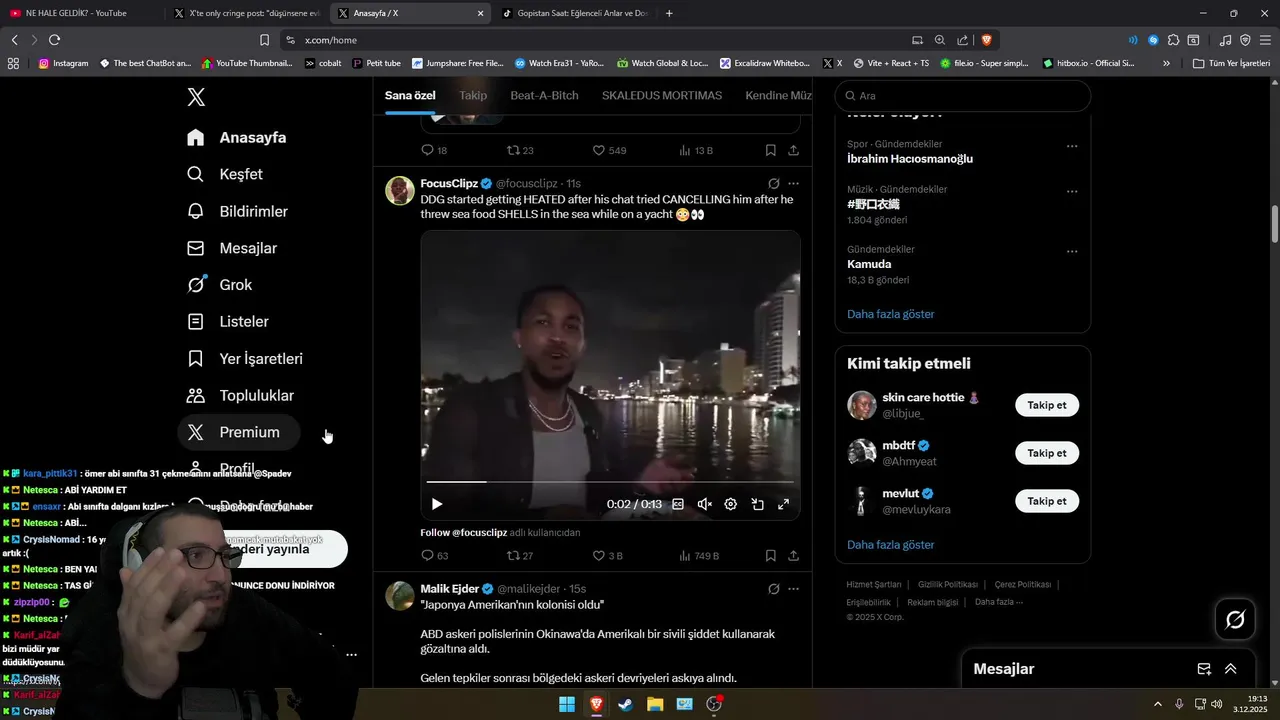Switch to the SKALEDUS MORTIMAS tab
Viewport: 1280px width, 720px height.
tap(662, 95)
